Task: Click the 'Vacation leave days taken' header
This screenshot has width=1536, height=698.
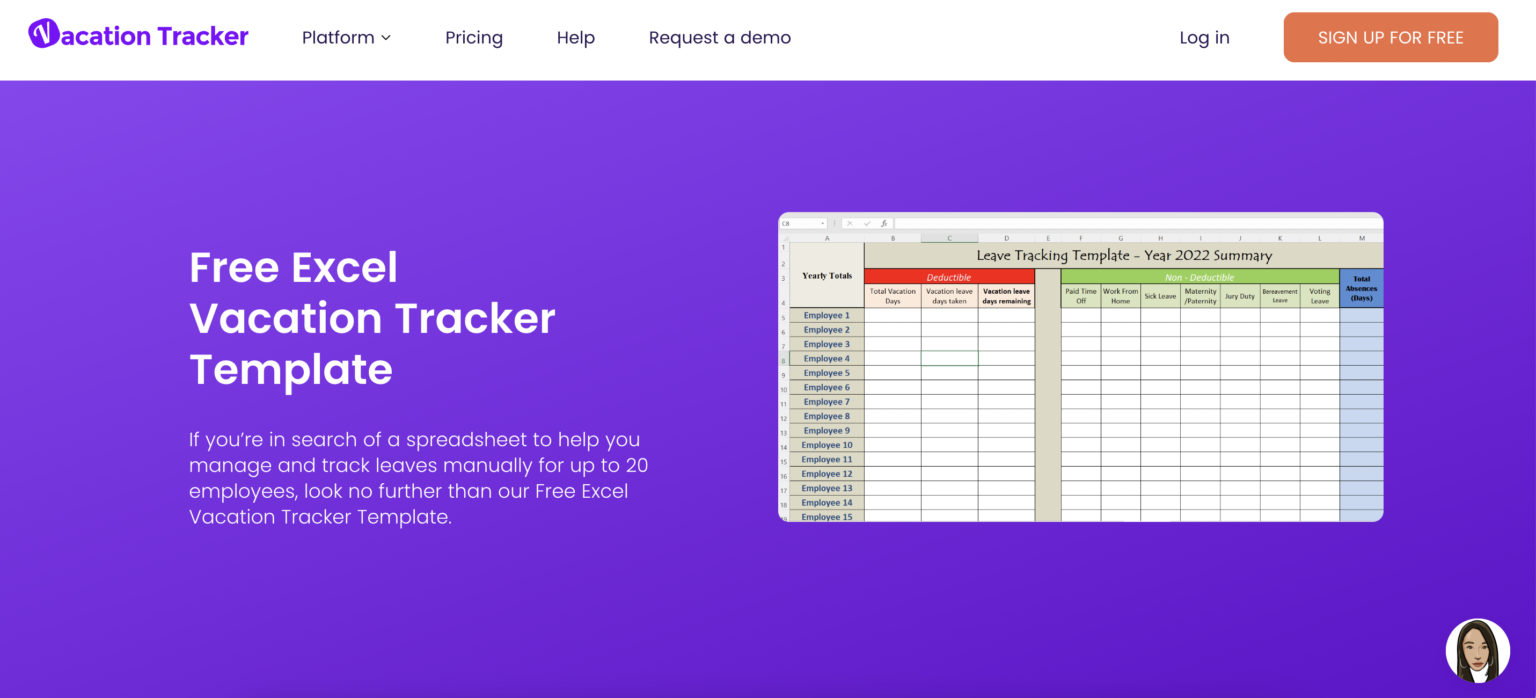Action: (x=949, y=296)
